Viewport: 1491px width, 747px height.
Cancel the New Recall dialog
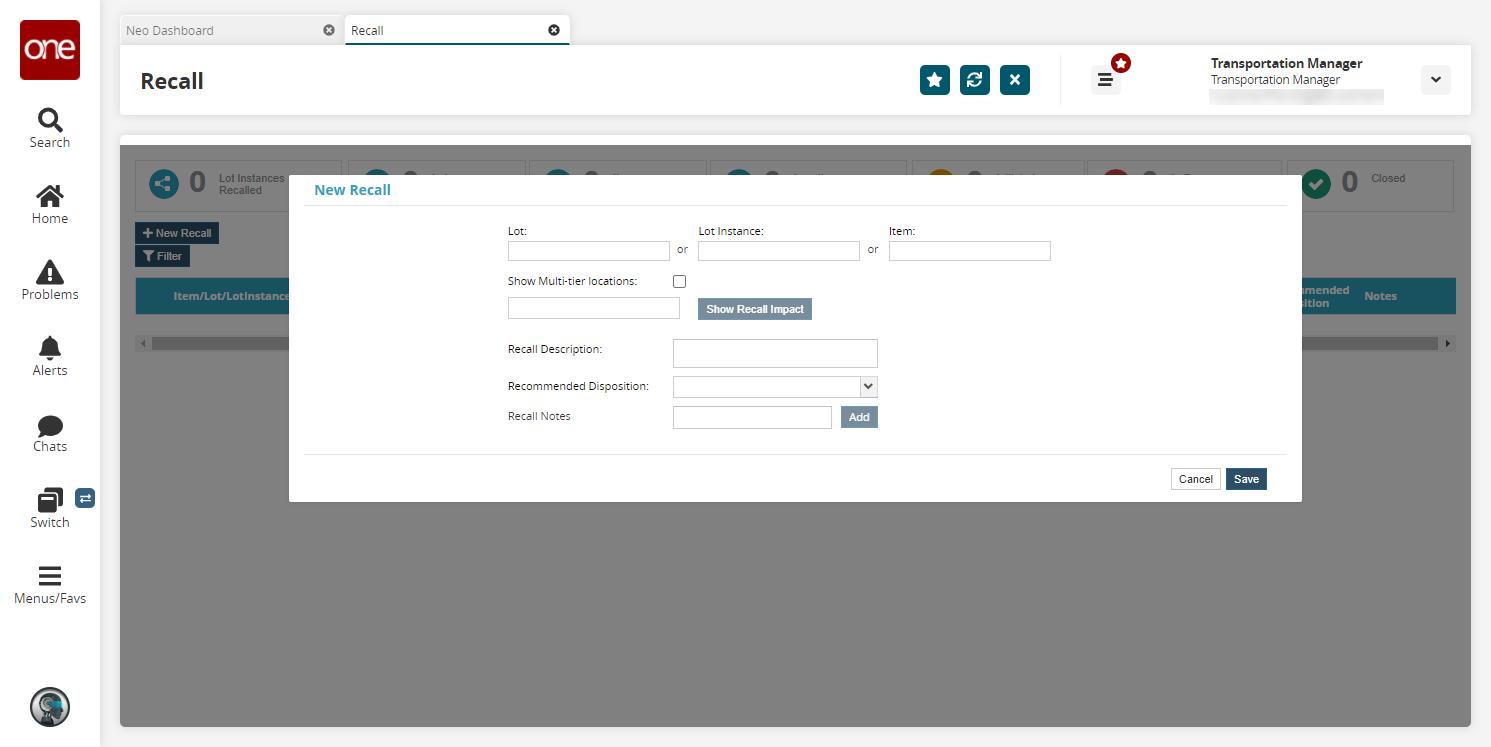coord(1195,479)
